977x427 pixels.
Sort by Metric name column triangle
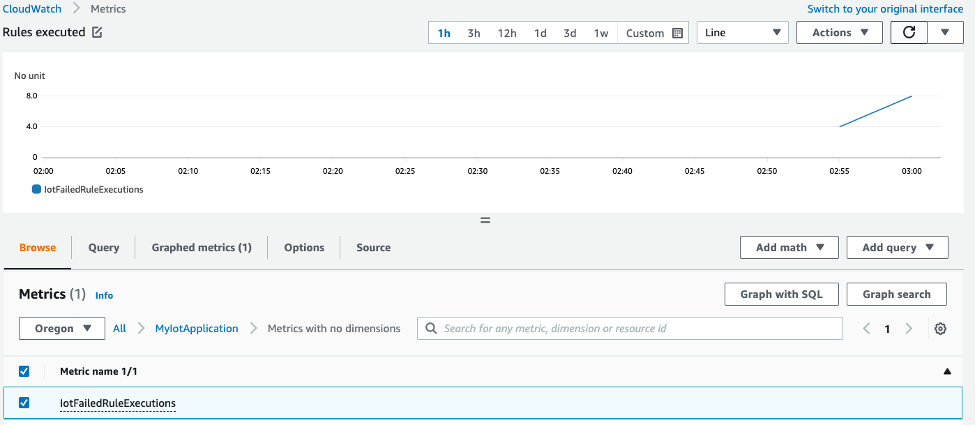click(947, 372)
